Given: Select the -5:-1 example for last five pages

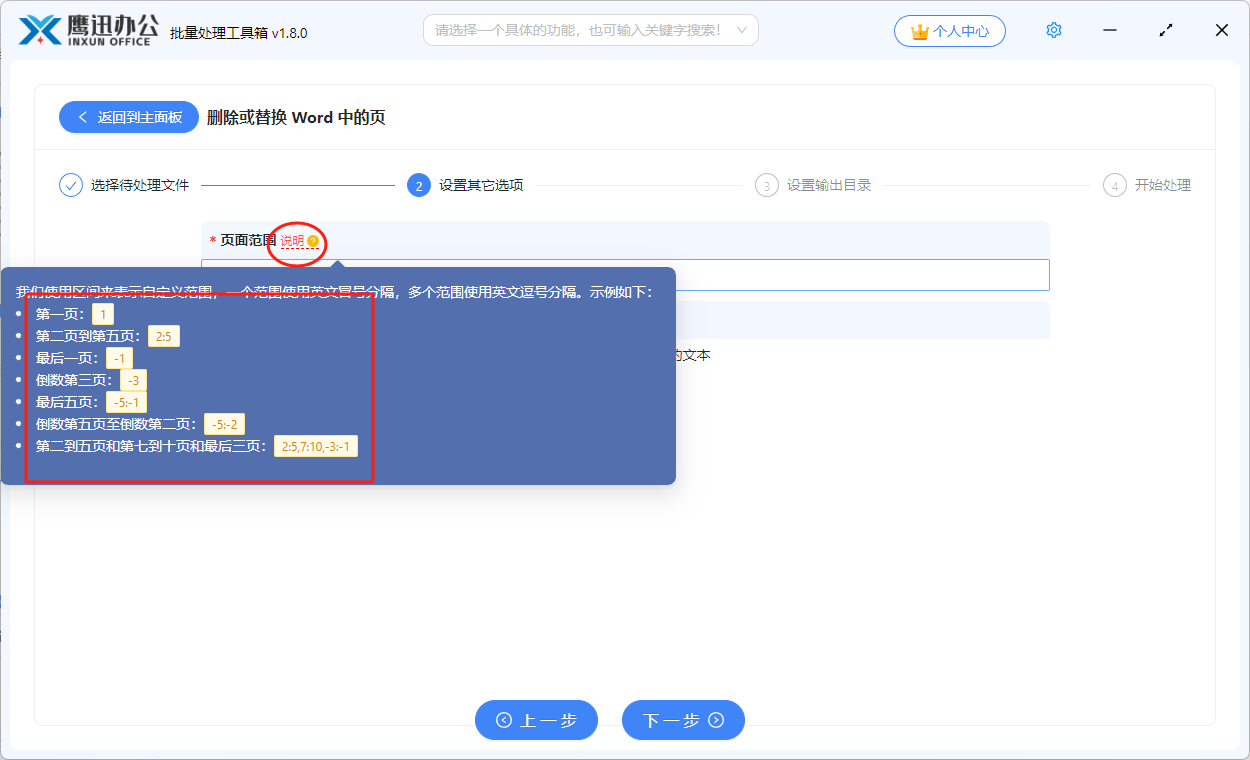Looking at the screenshot, I should pos(130,402).
